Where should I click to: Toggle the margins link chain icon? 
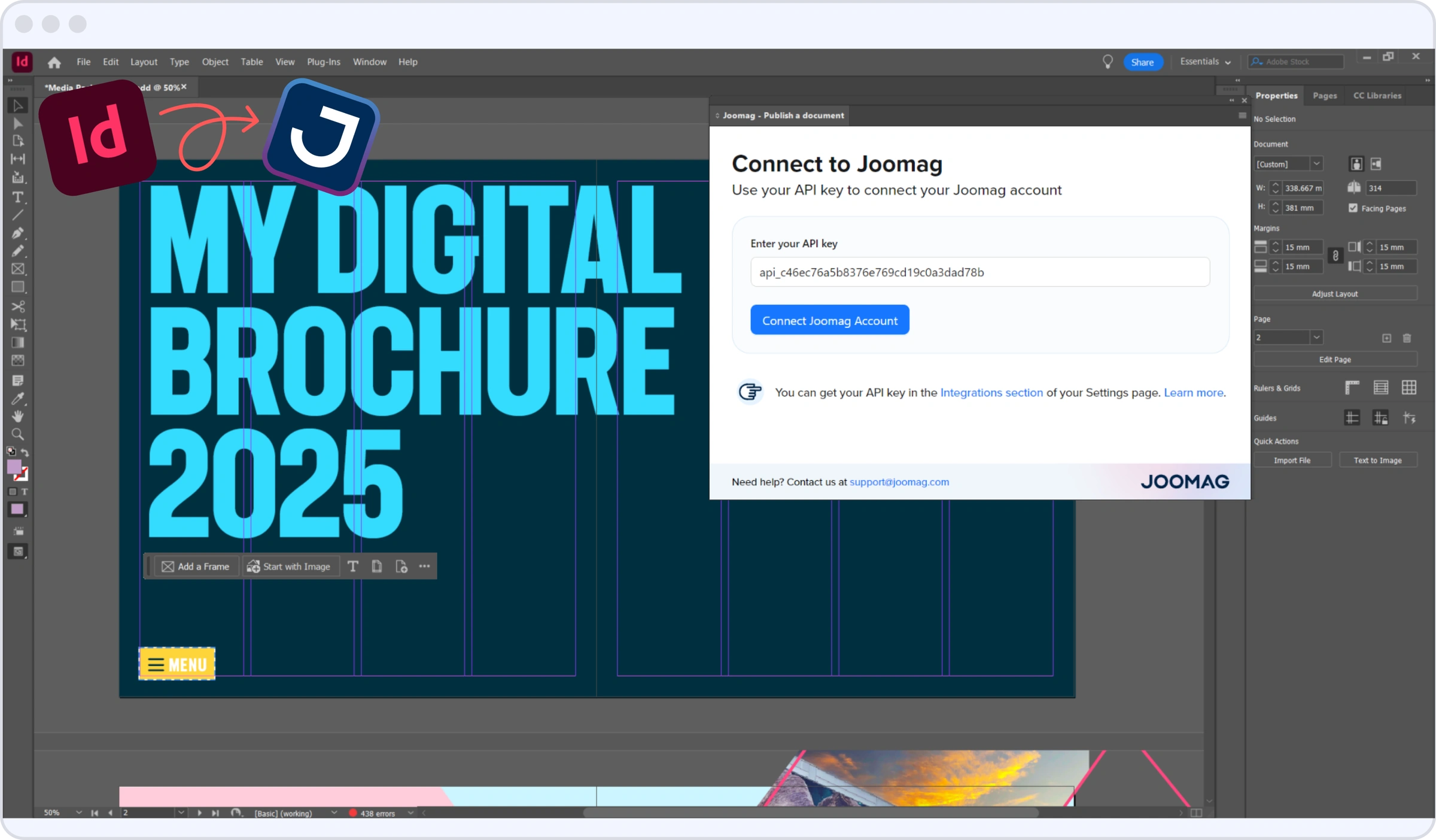(x=1335, y=256)
